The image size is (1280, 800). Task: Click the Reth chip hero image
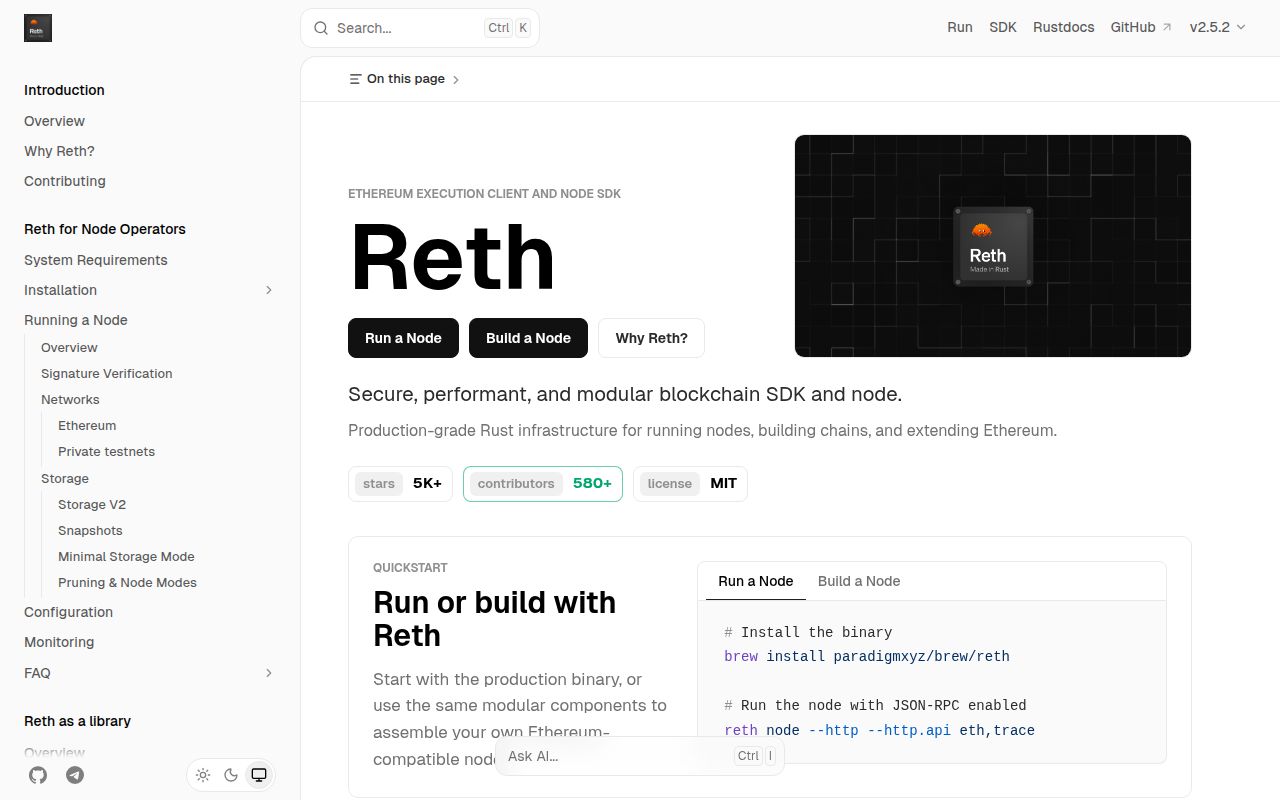[993, 246]
